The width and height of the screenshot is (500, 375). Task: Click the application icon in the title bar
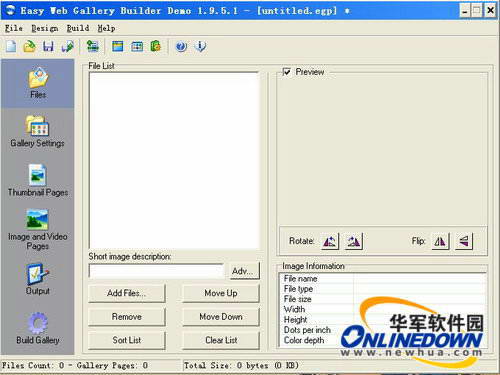pyautogui.click(x=10, y=10)
